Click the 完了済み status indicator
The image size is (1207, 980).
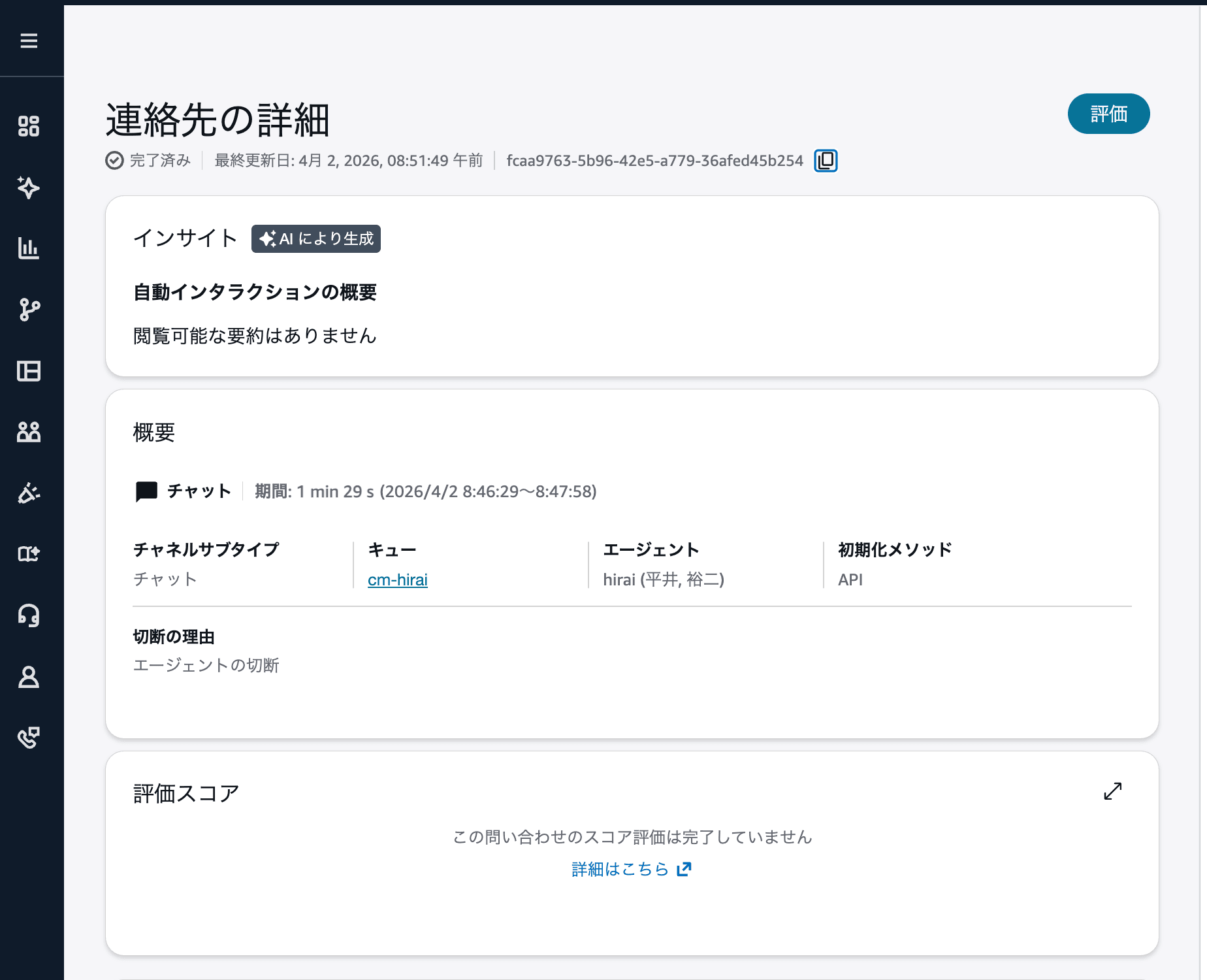click(147, 161)
